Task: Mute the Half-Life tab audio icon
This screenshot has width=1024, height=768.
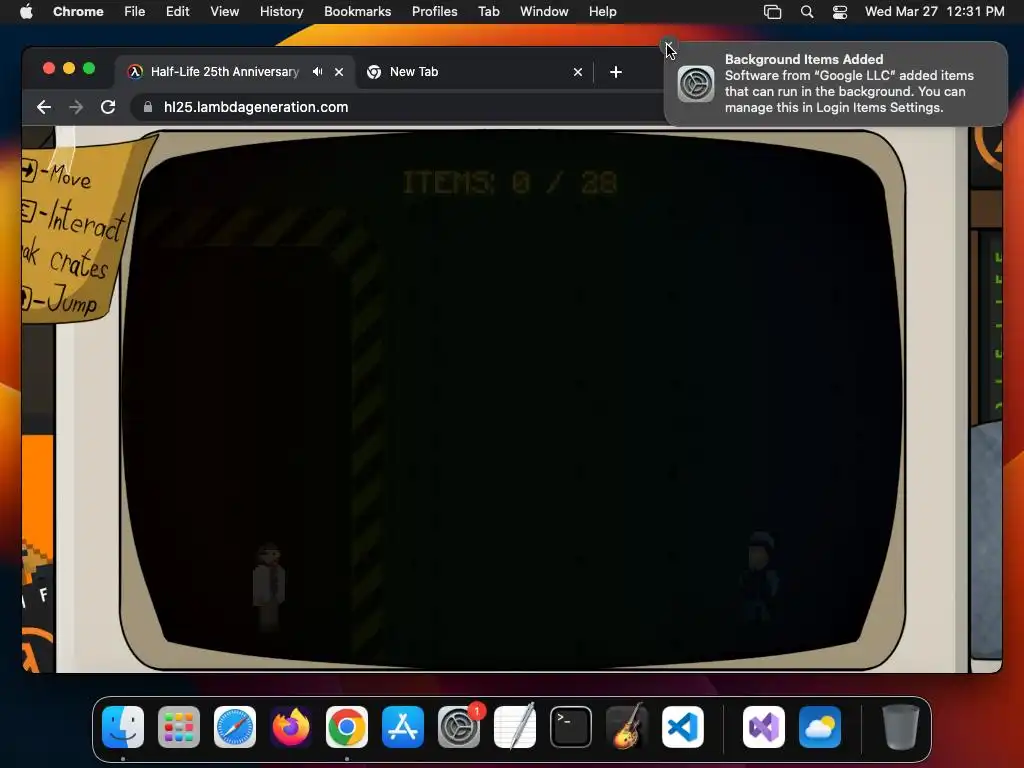Action: coord(317,72)
